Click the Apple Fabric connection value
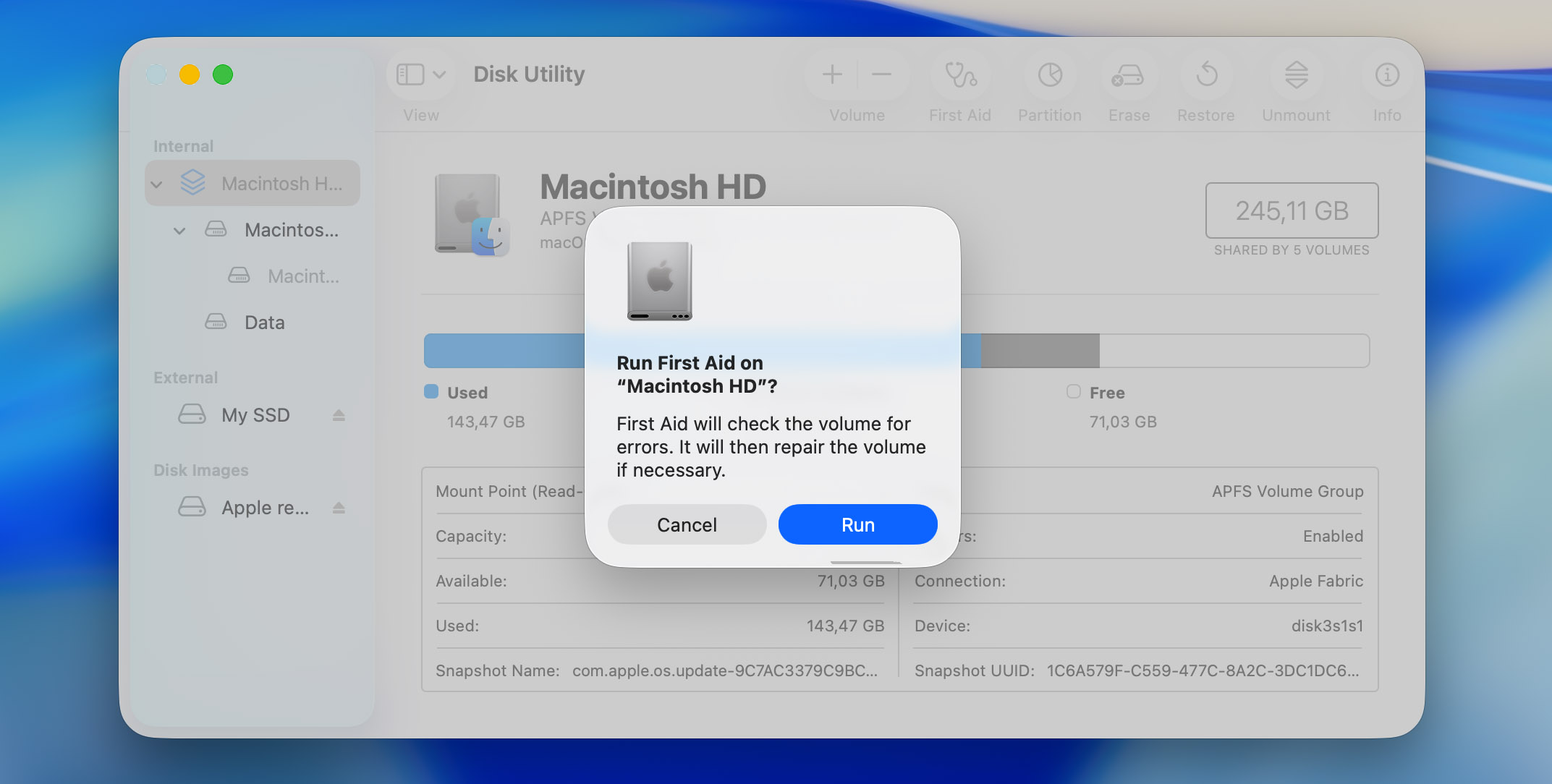1552x784 pixels. click(x=1316, y=581)
